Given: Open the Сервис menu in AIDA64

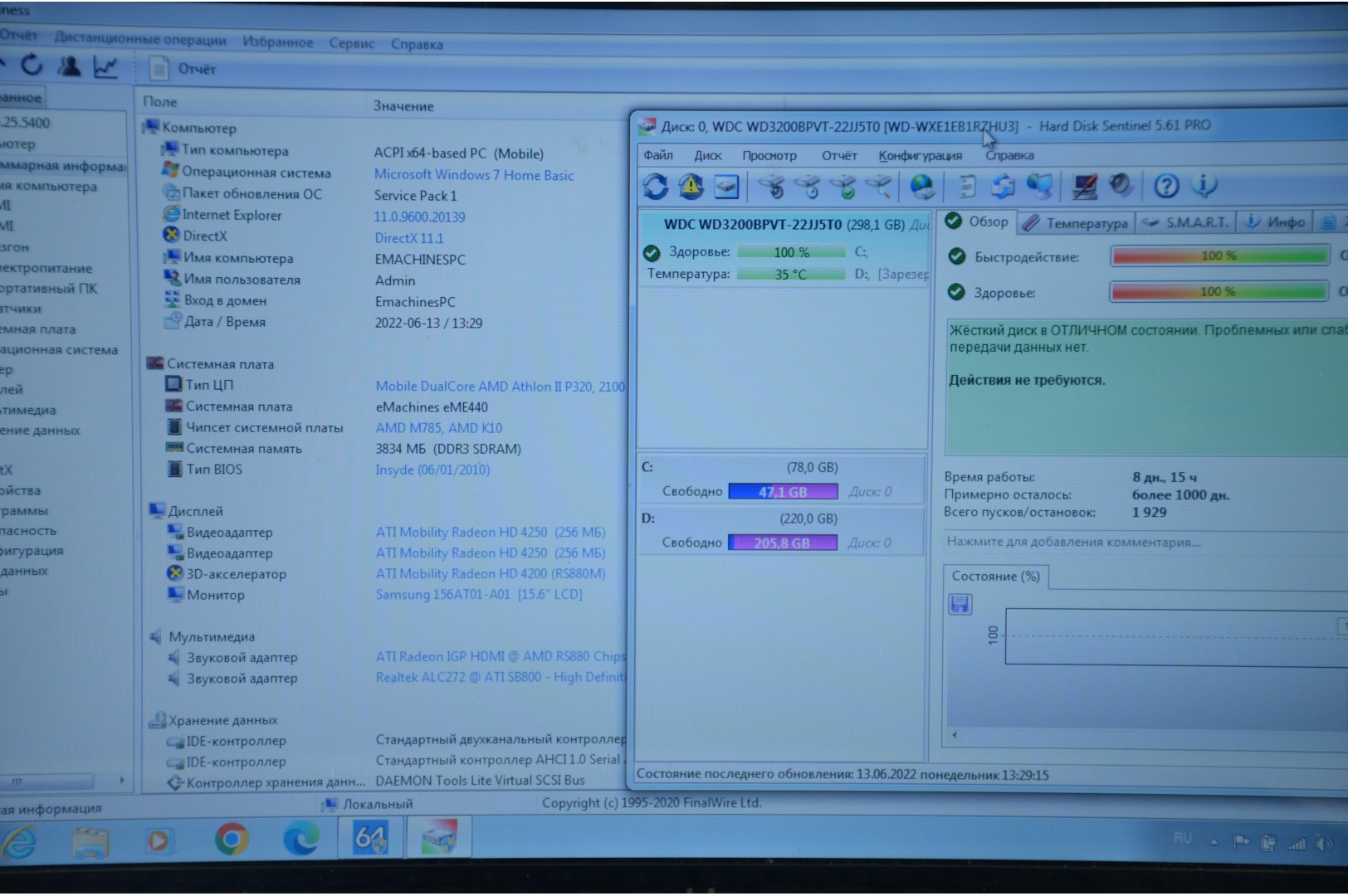Looking at the screenshot, I should pos(351,43).
